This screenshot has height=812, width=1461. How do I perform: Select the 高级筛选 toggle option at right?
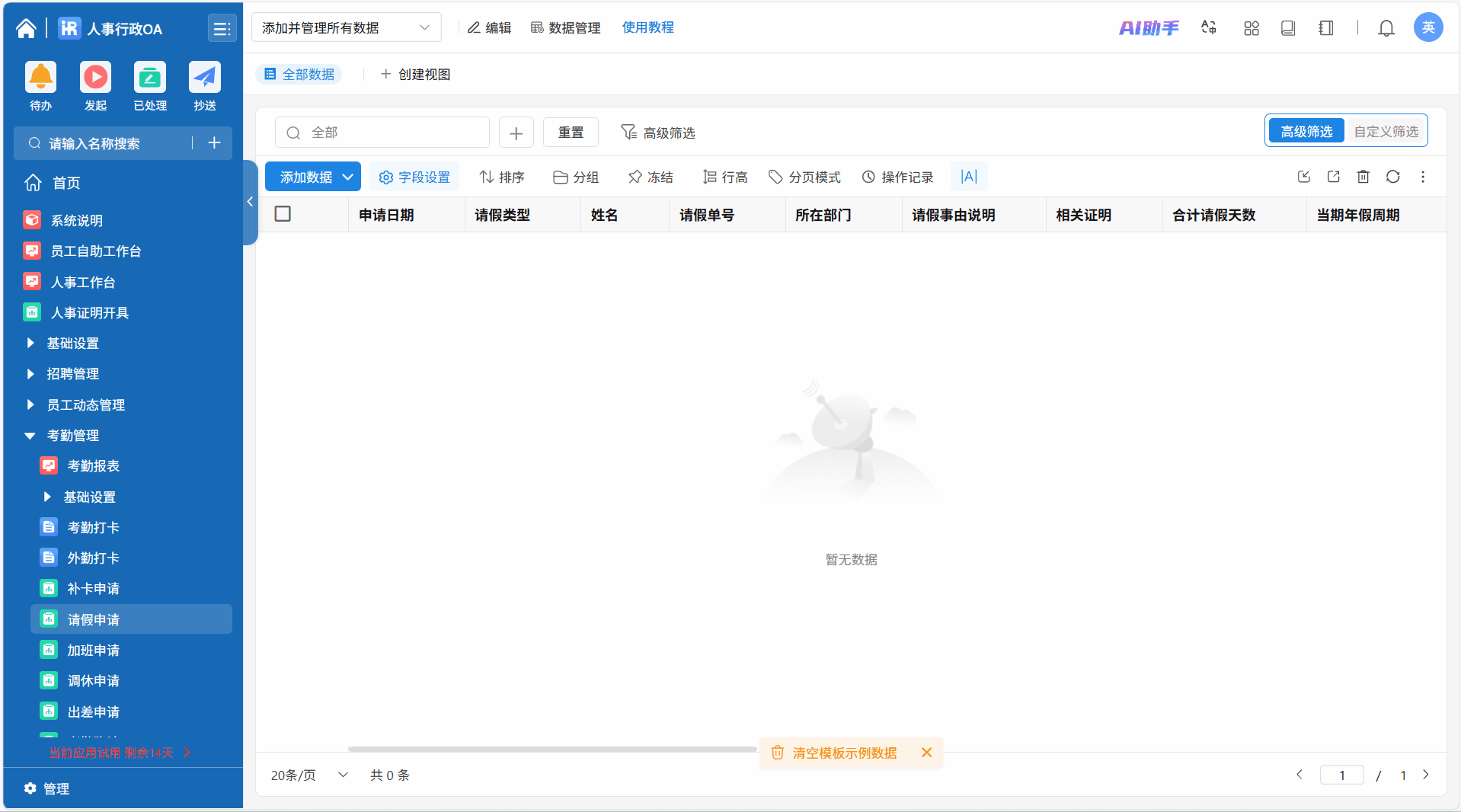click(x=1306, y=131)
